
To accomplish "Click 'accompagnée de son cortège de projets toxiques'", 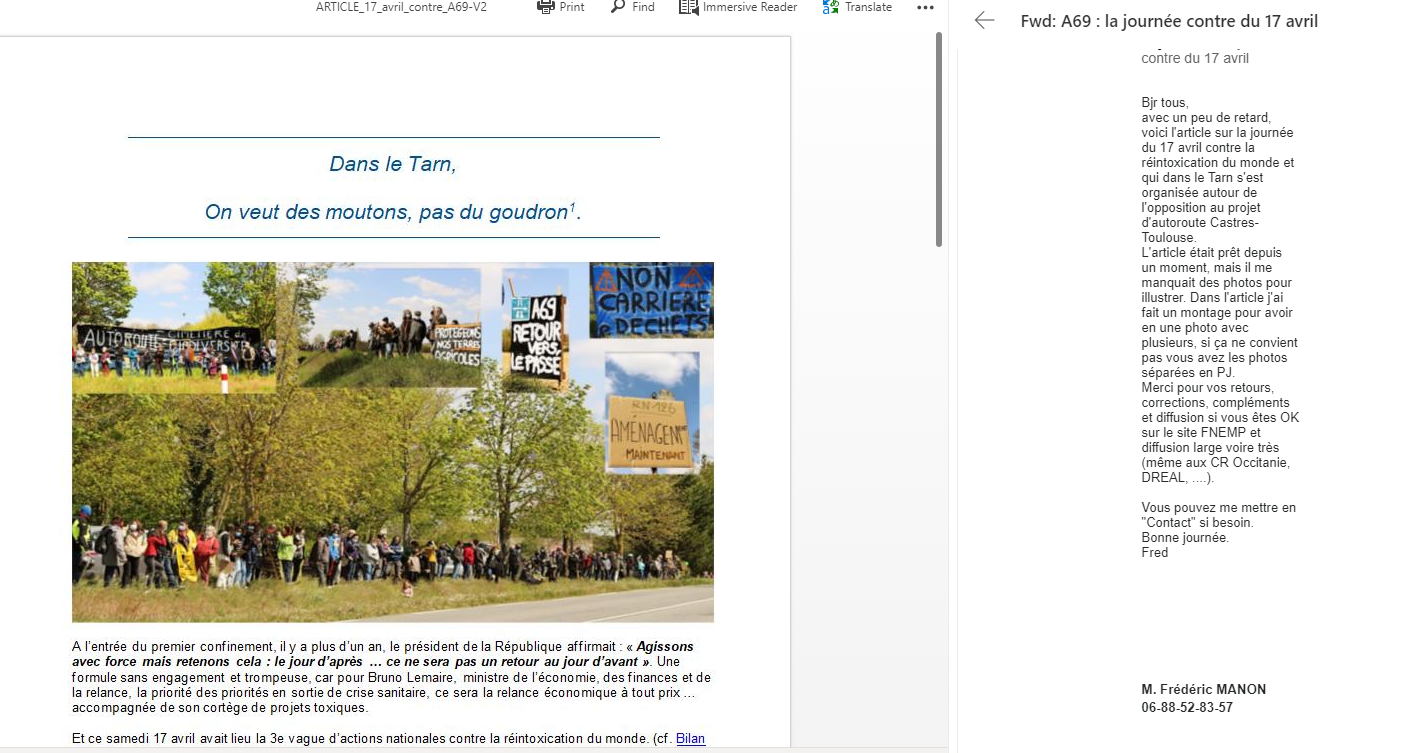I will pyautogui.click(x=219, y=708).
